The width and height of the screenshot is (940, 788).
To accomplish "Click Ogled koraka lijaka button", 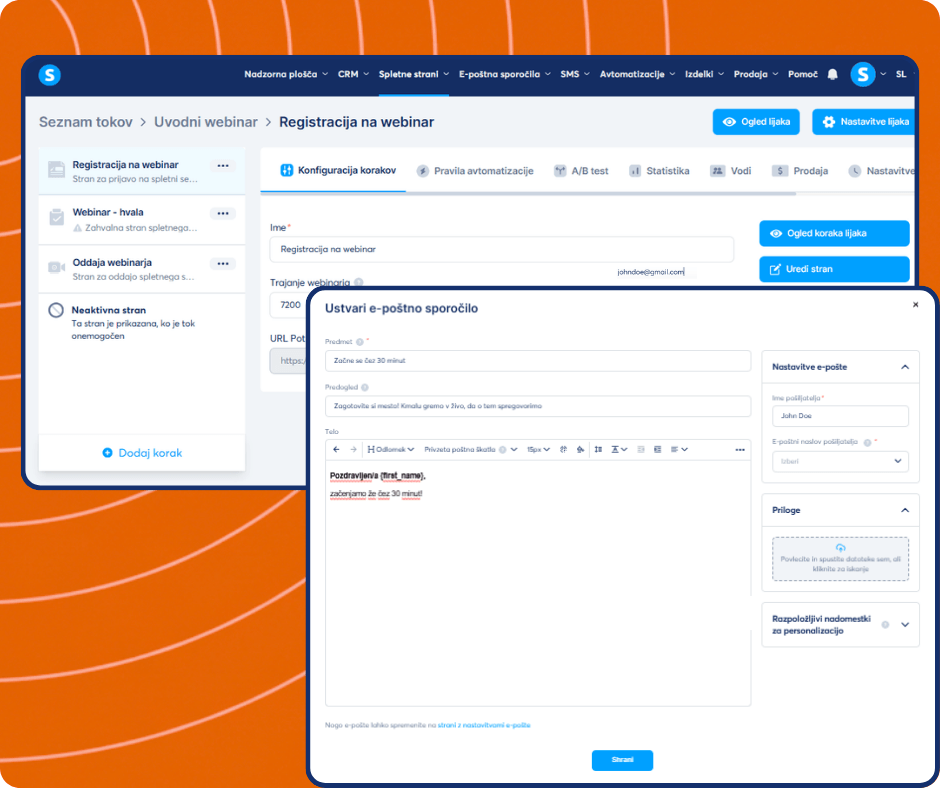I will (834, 233).
